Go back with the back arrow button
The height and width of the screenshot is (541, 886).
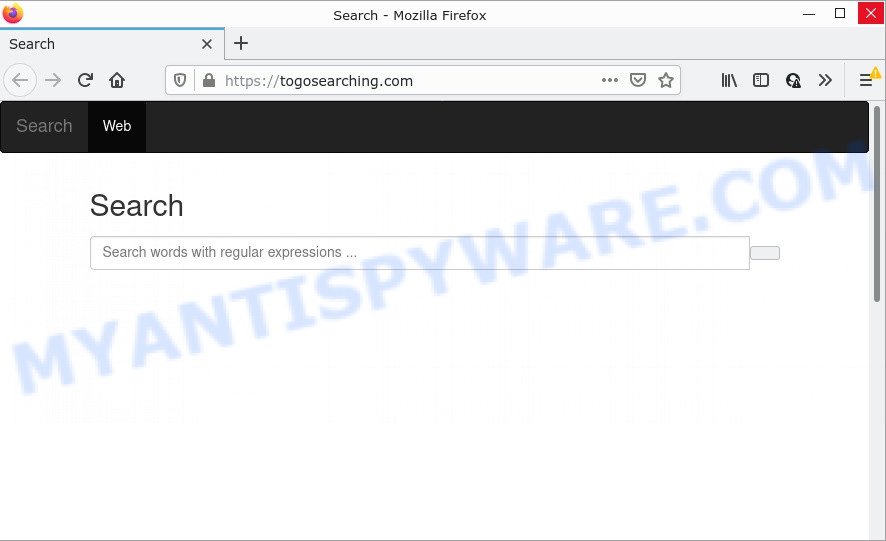pos(20,80)
